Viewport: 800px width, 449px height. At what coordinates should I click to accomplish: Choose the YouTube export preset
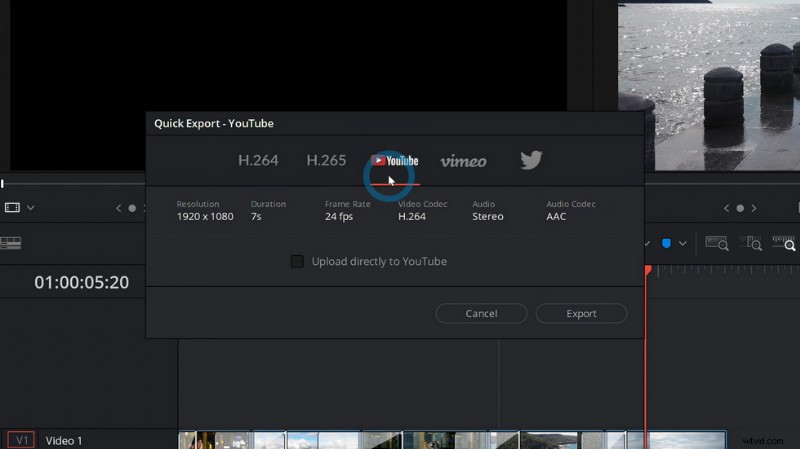pyautogui.click(x=394, y=161)
